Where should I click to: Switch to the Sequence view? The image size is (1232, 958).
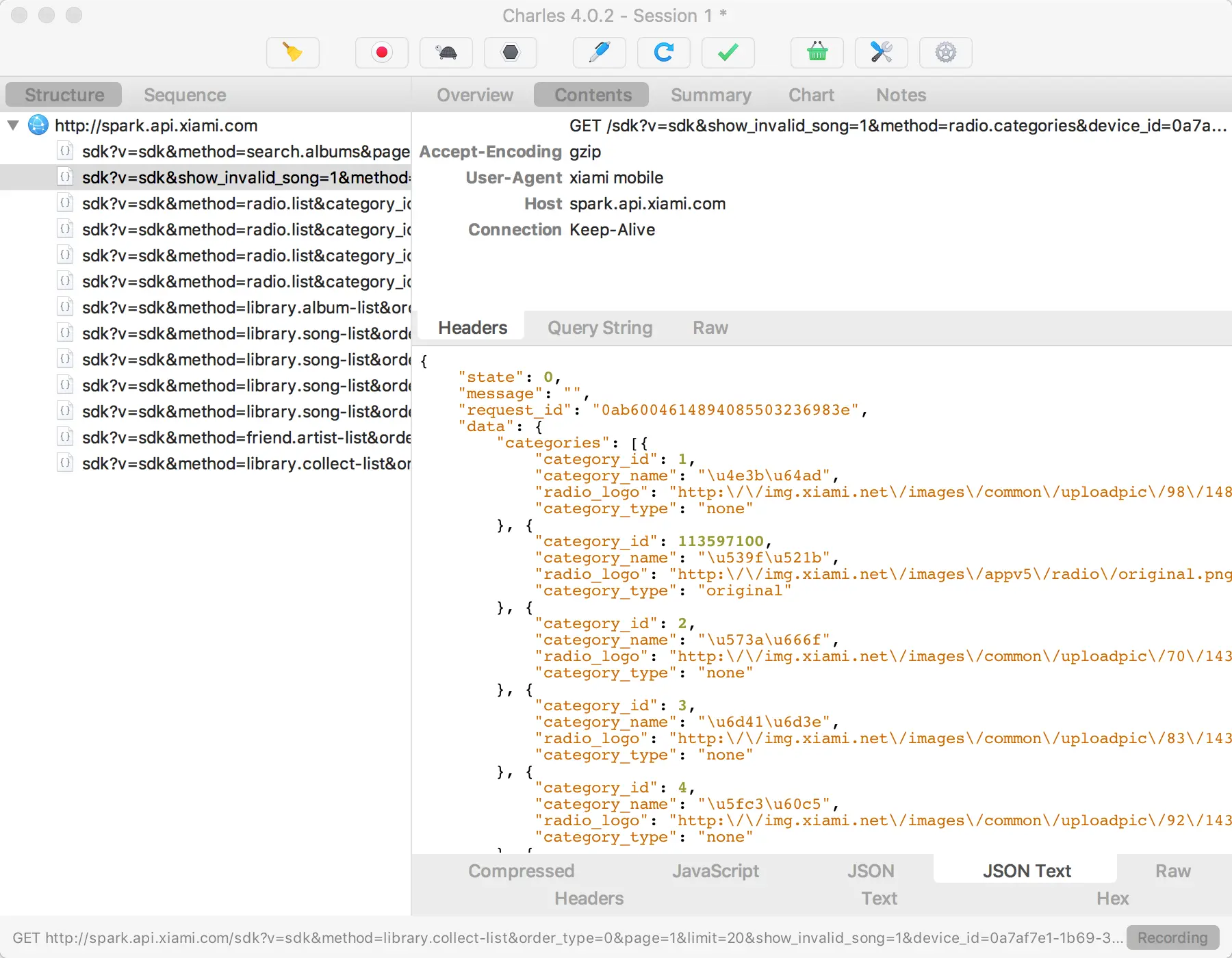click(185, 94)
